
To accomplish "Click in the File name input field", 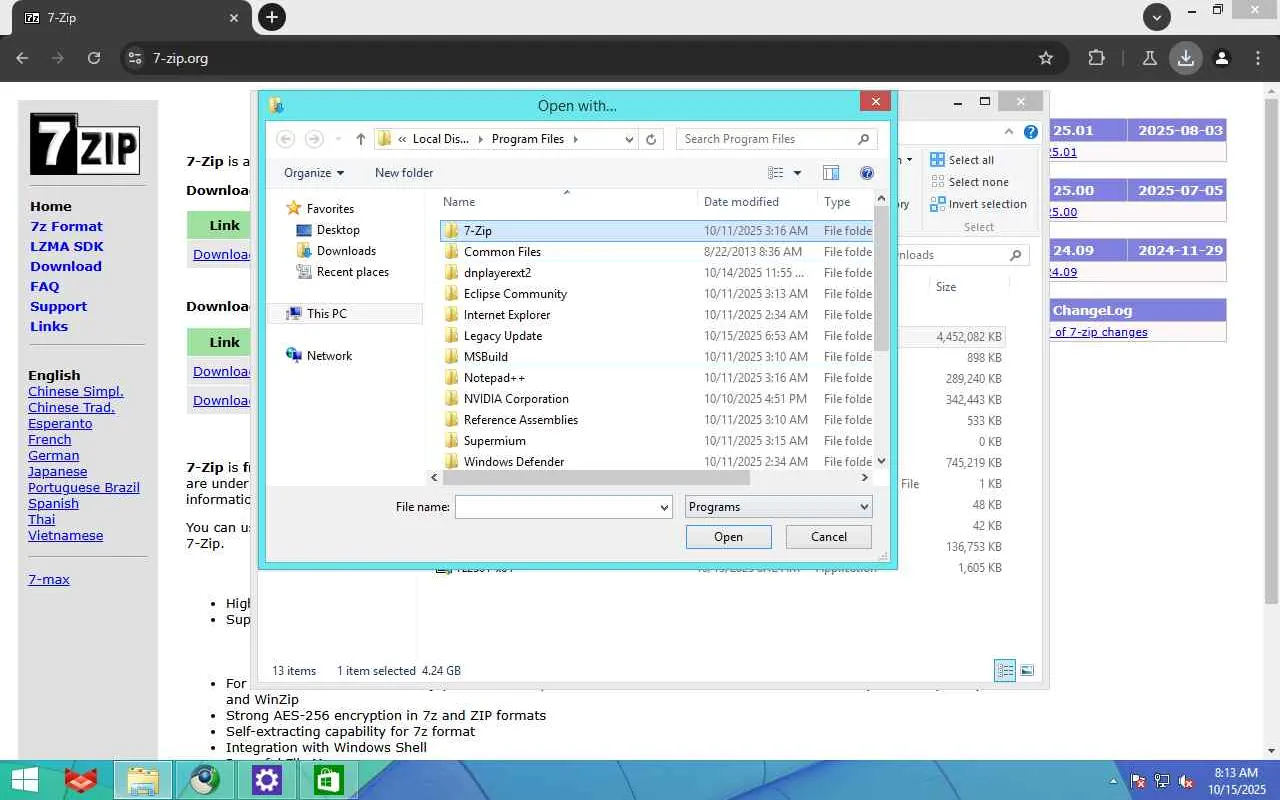I will tap(556, 507).
